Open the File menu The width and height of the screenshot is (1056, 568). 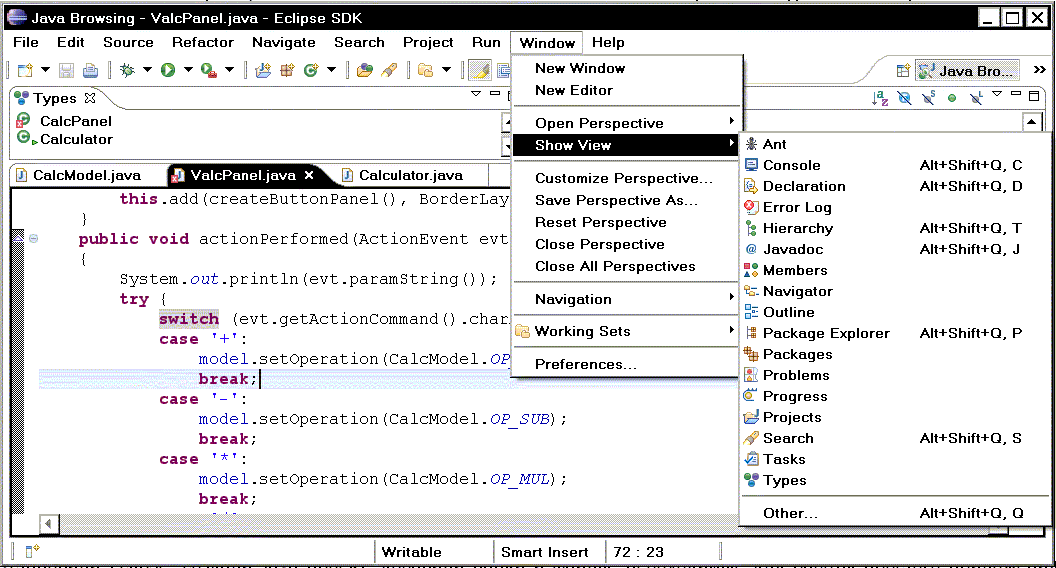click(26, 42)
